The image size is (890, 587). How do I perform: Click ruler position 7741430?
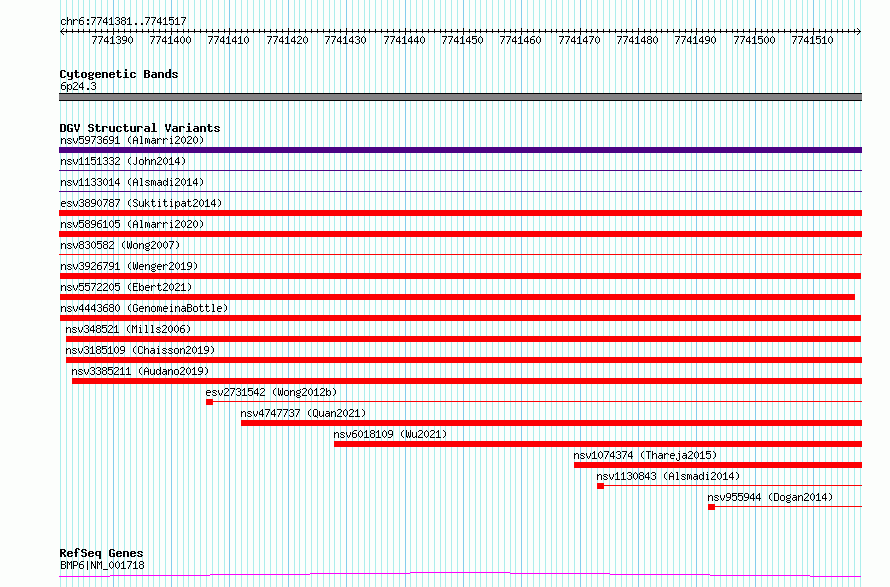pos(346,40)
